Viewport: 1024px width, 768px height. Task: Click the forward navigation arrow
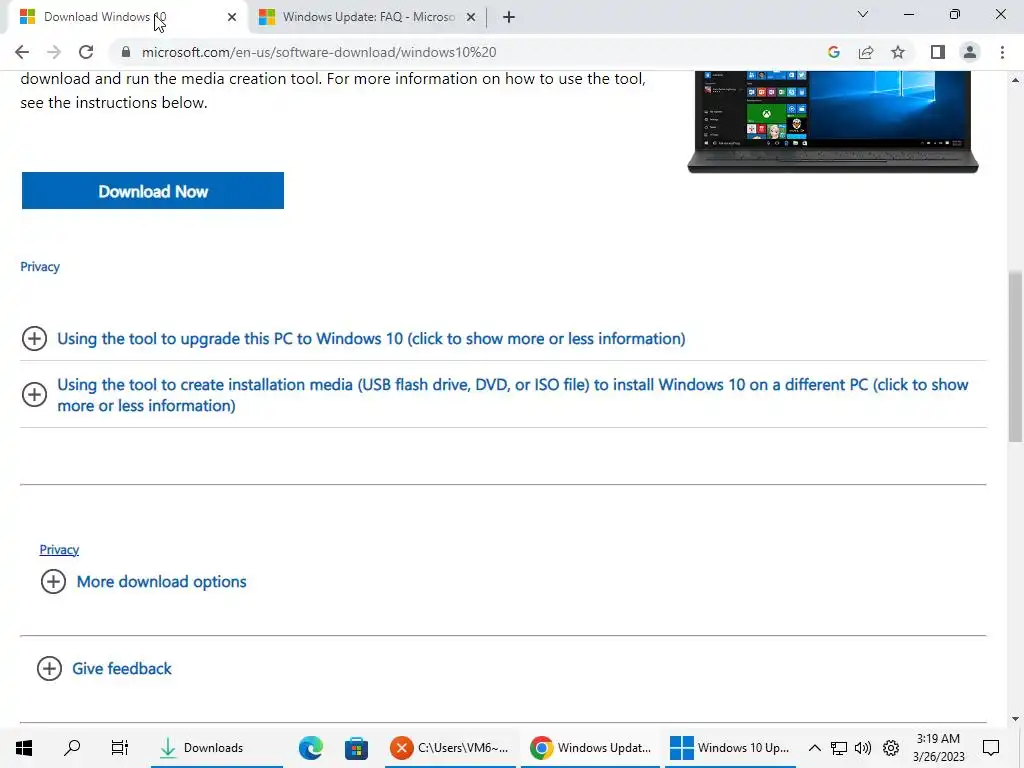tap(54, 52)
